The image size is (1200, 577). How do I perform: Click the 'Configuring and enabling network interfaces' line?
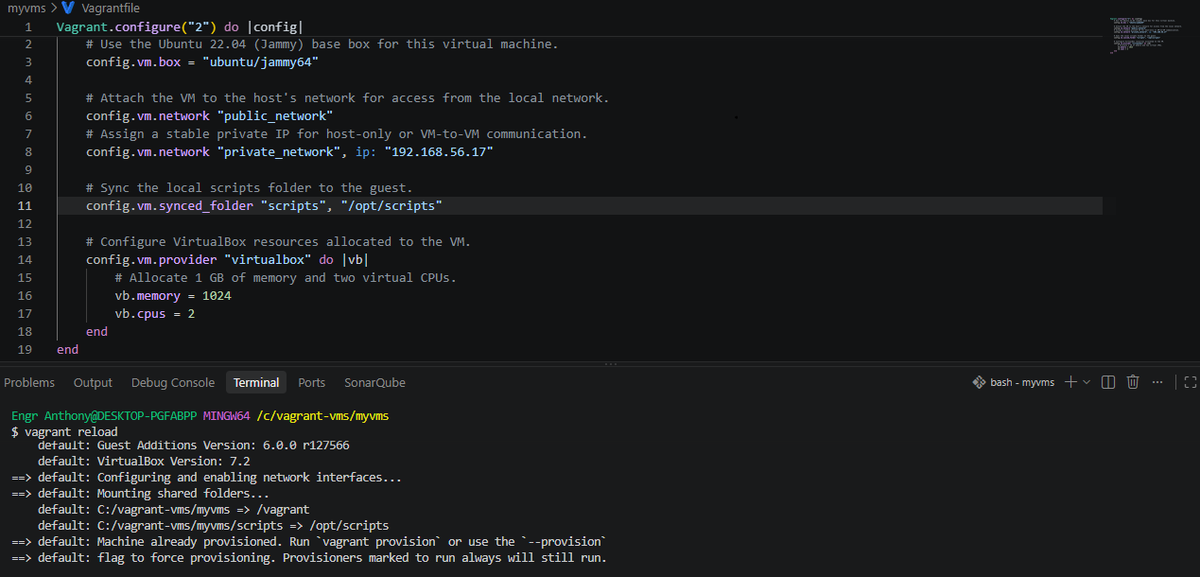(207, 477)
